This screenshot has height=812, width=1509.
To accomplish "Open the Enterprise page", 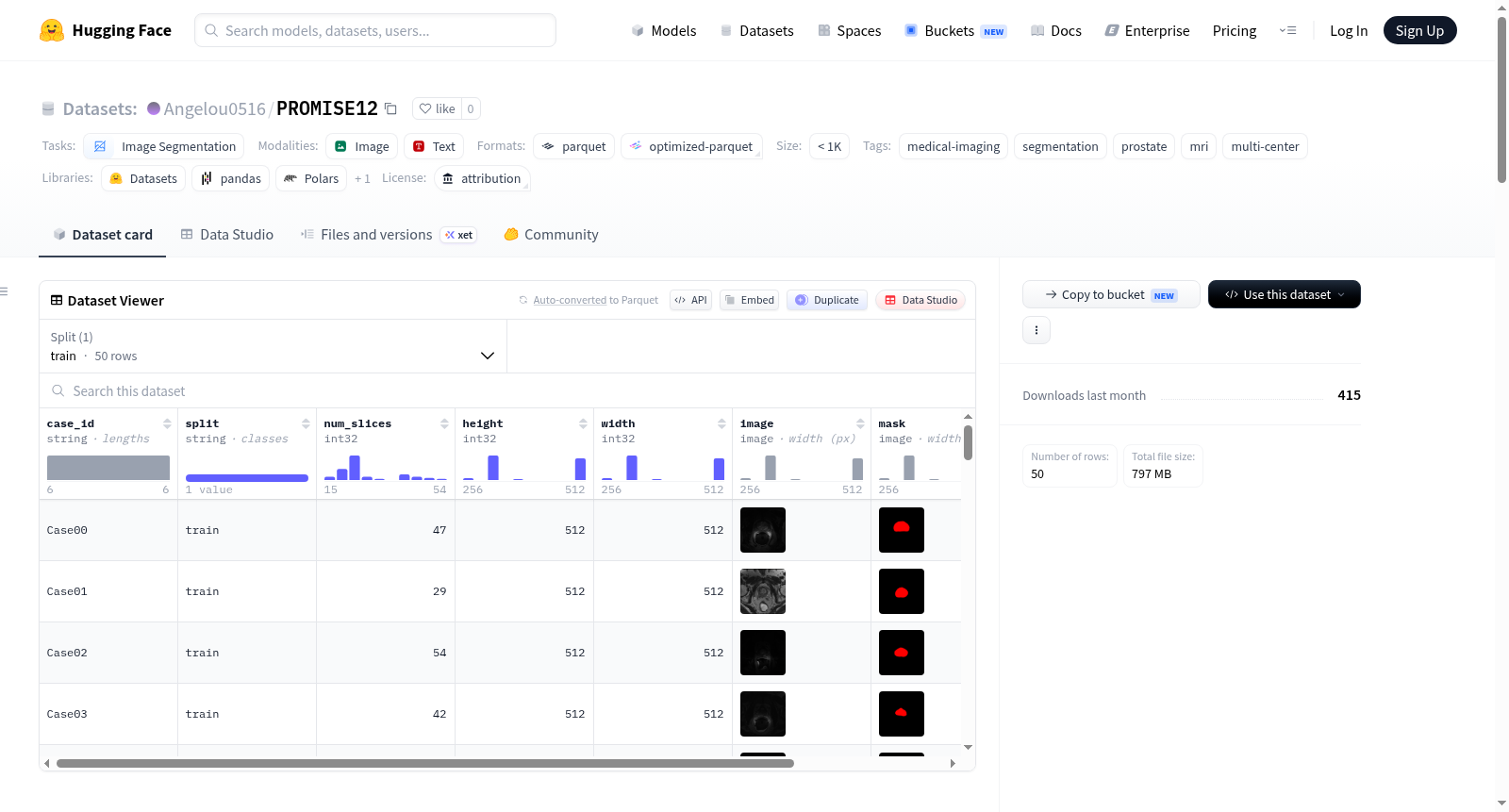I will point(1147,30).
